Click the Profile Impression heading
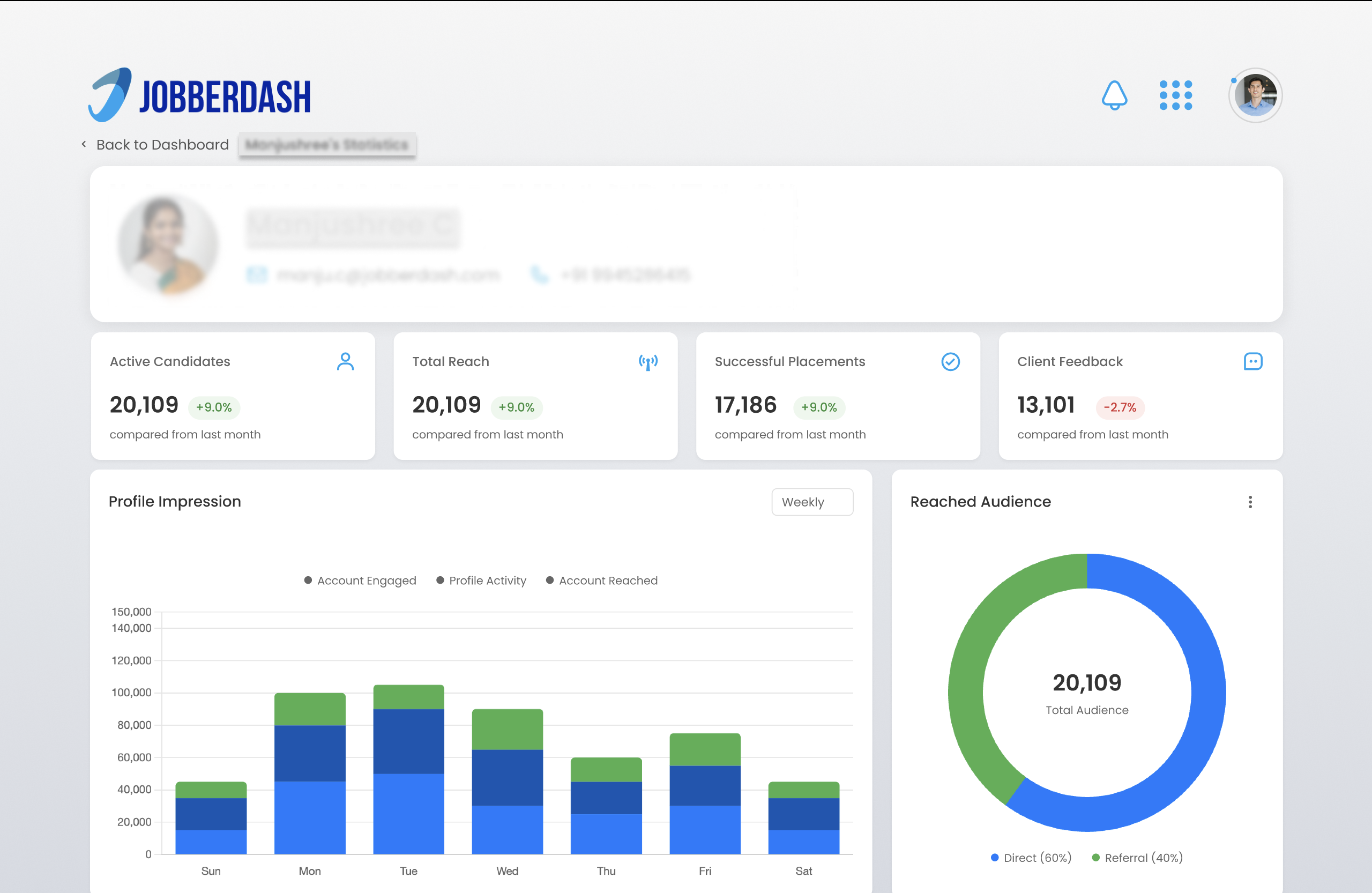 tap(175, 502)
